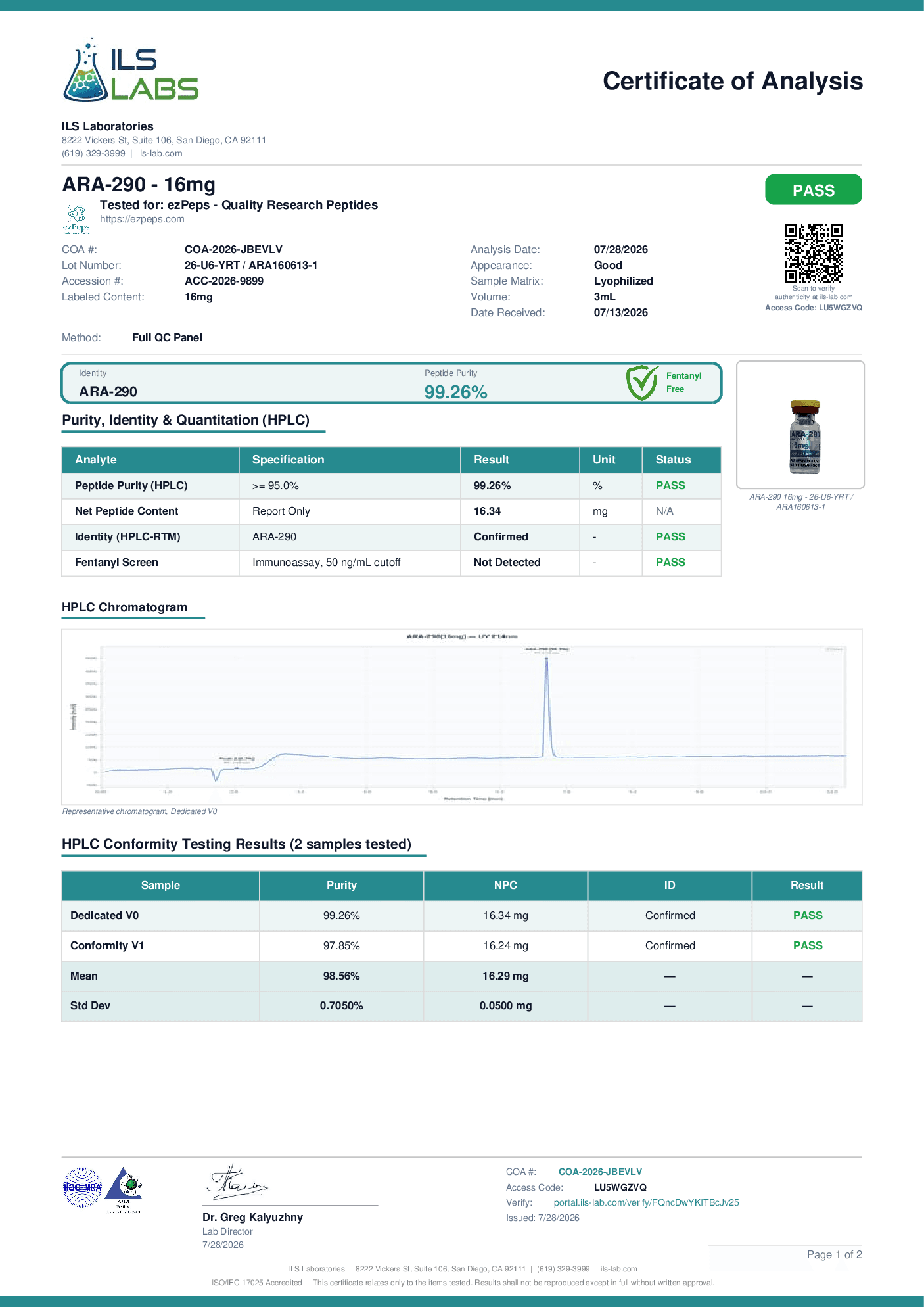The height and width of the screenshot is (1307, 924).
Task: Click the sample matrix value 'Lyophilized'
Action: (x=624, y=281)
